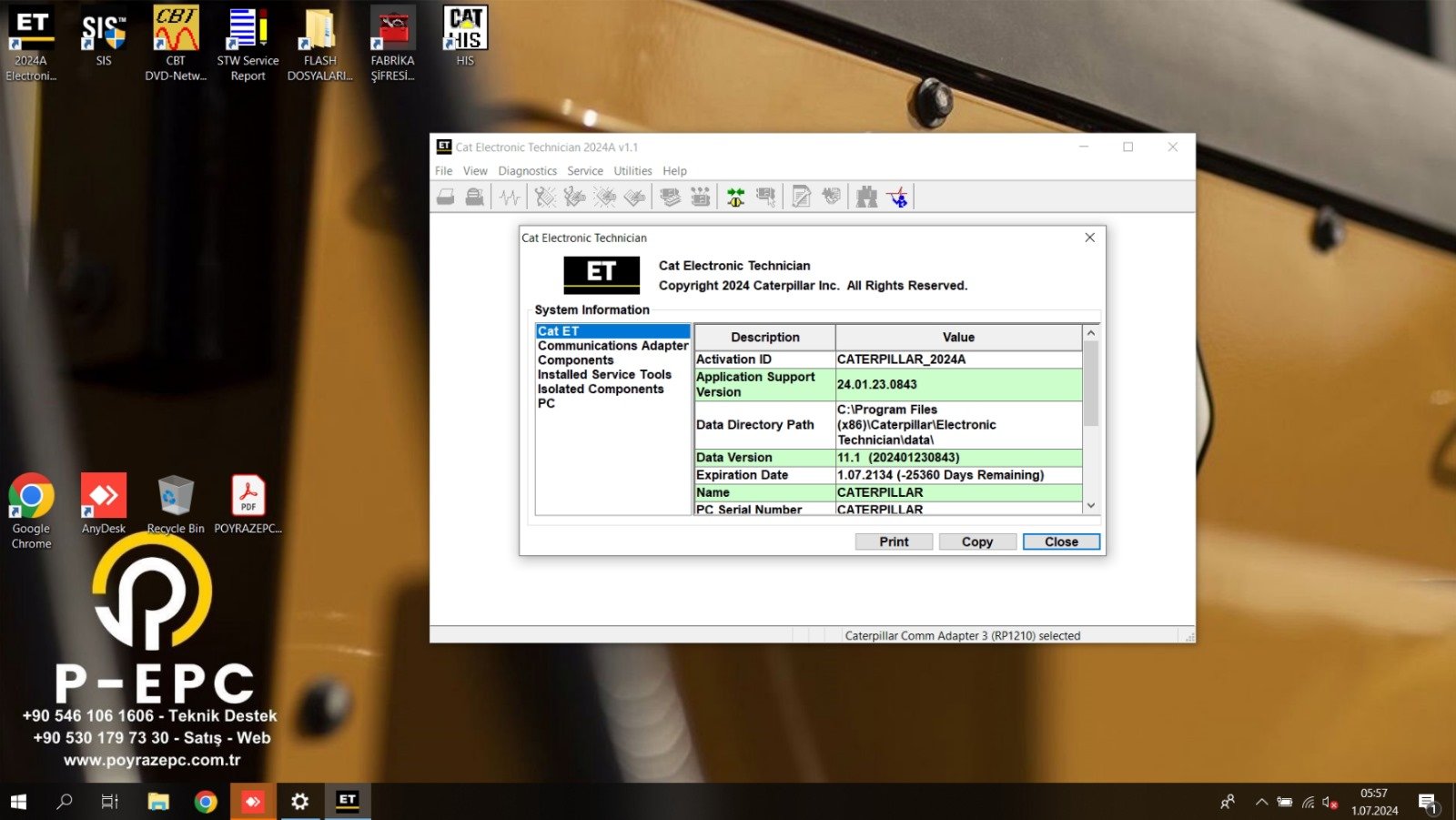Open Active Diagnostic Codes toolbar icon
The width and height of the screenshot is (1456, 820).
tap(545, 197)
